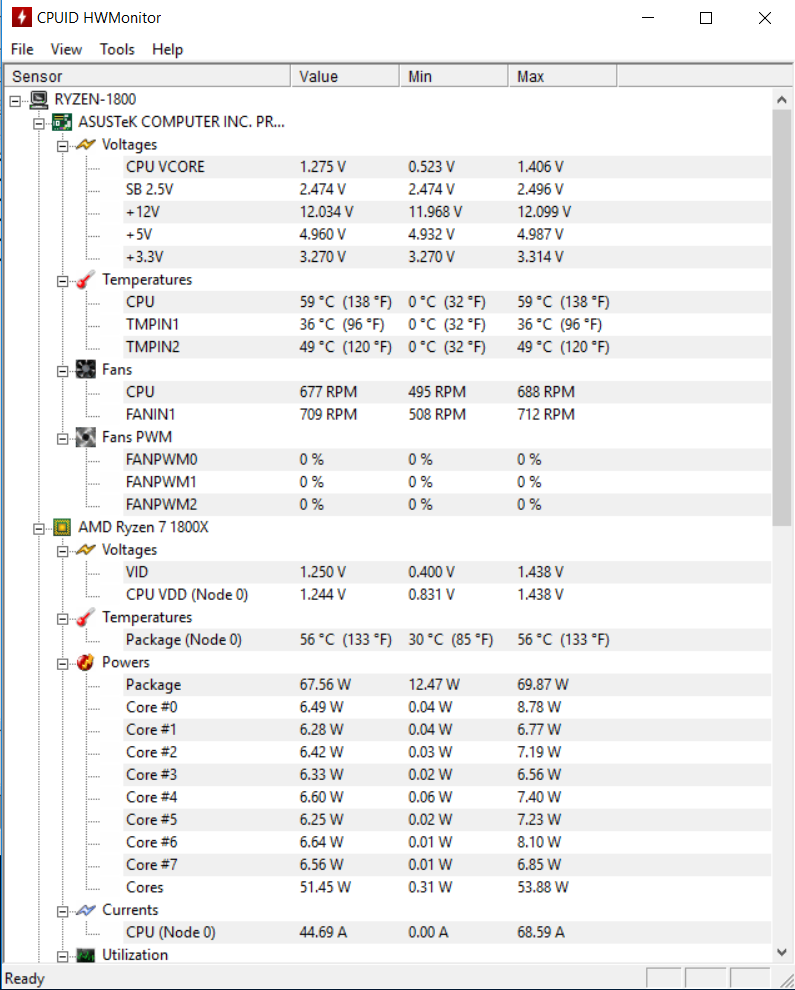Screen dimensions: 795x990
Task: Select the CPU VCORE row
Action: tap(447, 167)
